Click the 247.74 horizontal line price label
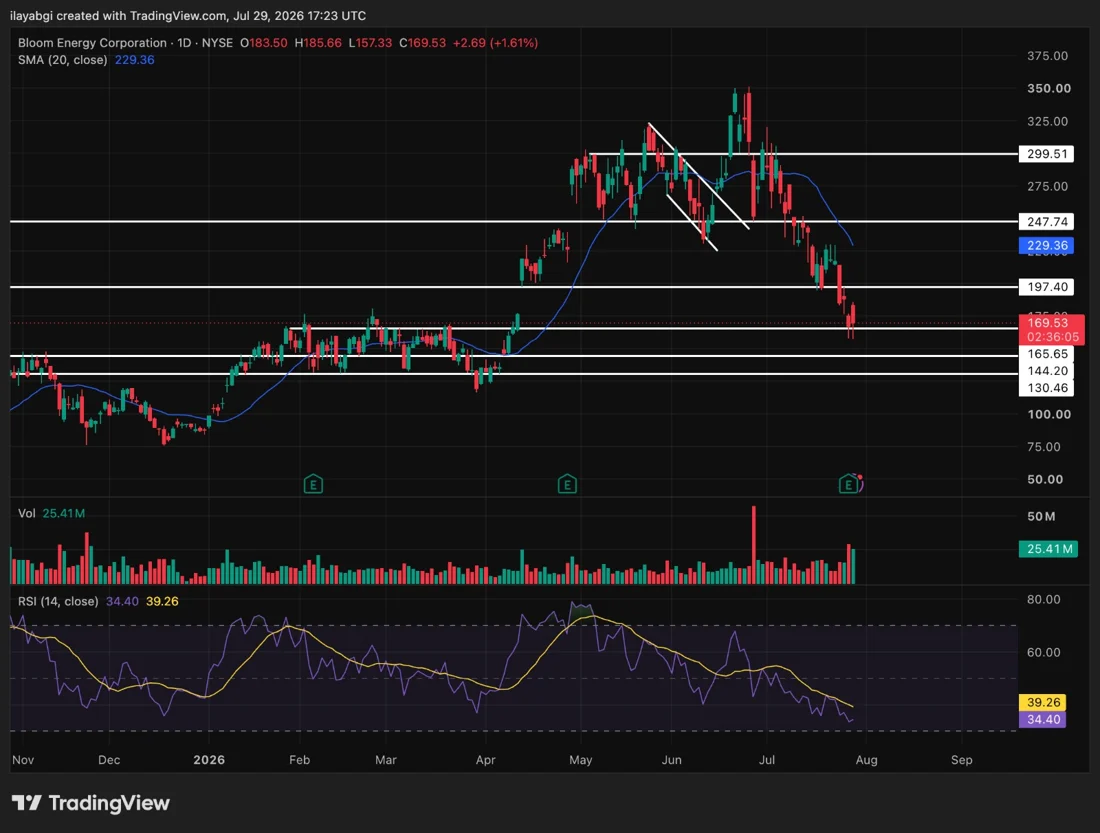The image size is (1100, 833). pos(1046,222)
